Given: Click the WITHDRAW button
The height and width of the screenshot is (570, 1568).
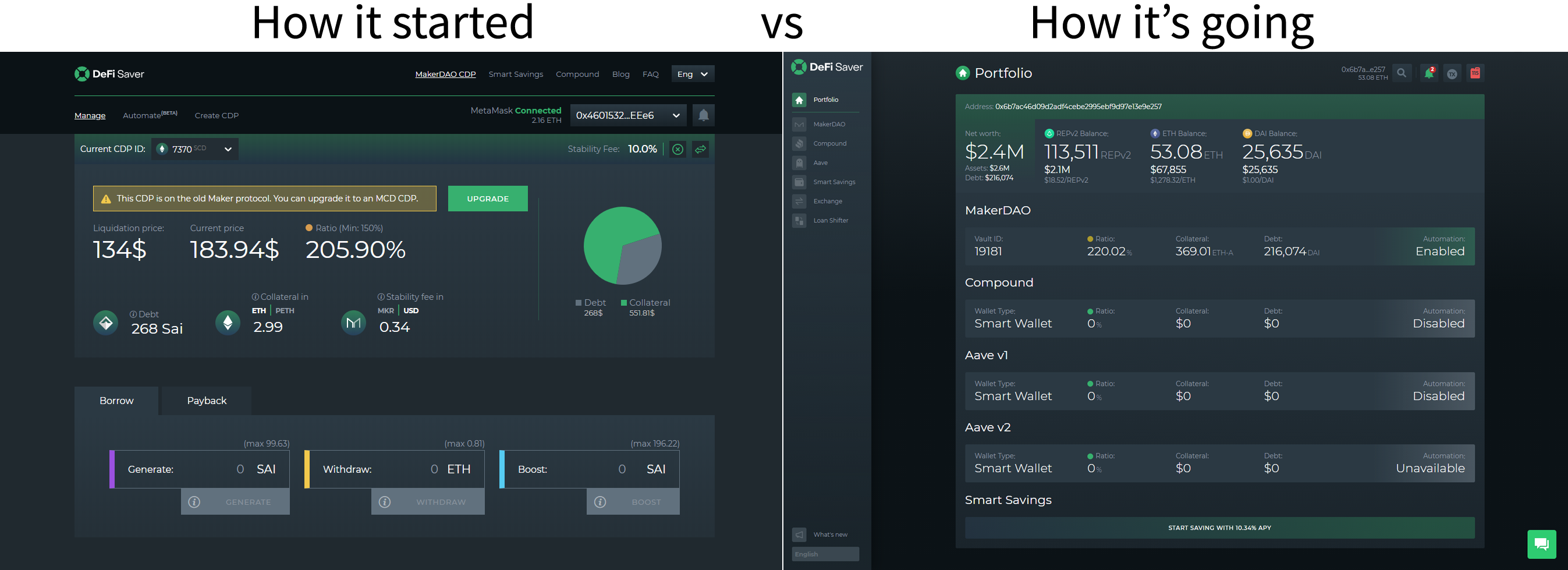Looking at the screenshot, I should 428,502.
